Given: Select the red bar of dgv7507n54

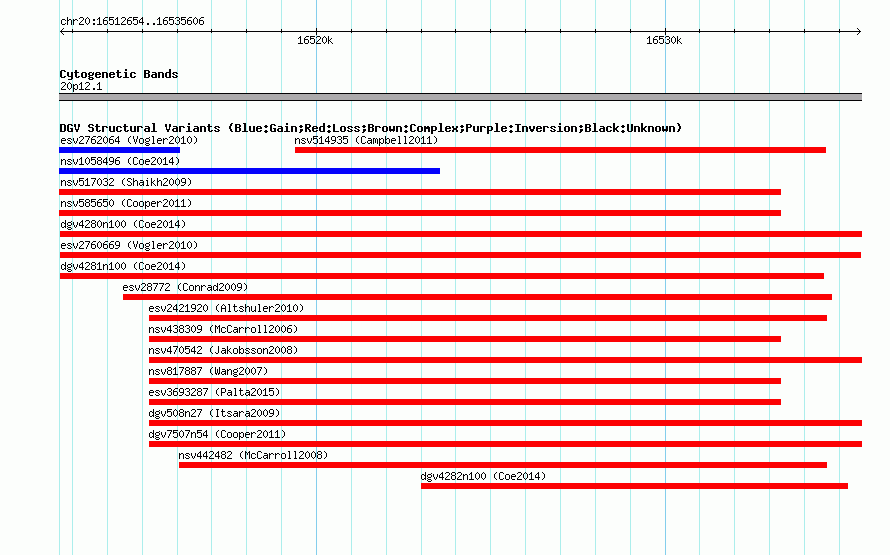Looking at the screenshot, I should click(505, 444).
